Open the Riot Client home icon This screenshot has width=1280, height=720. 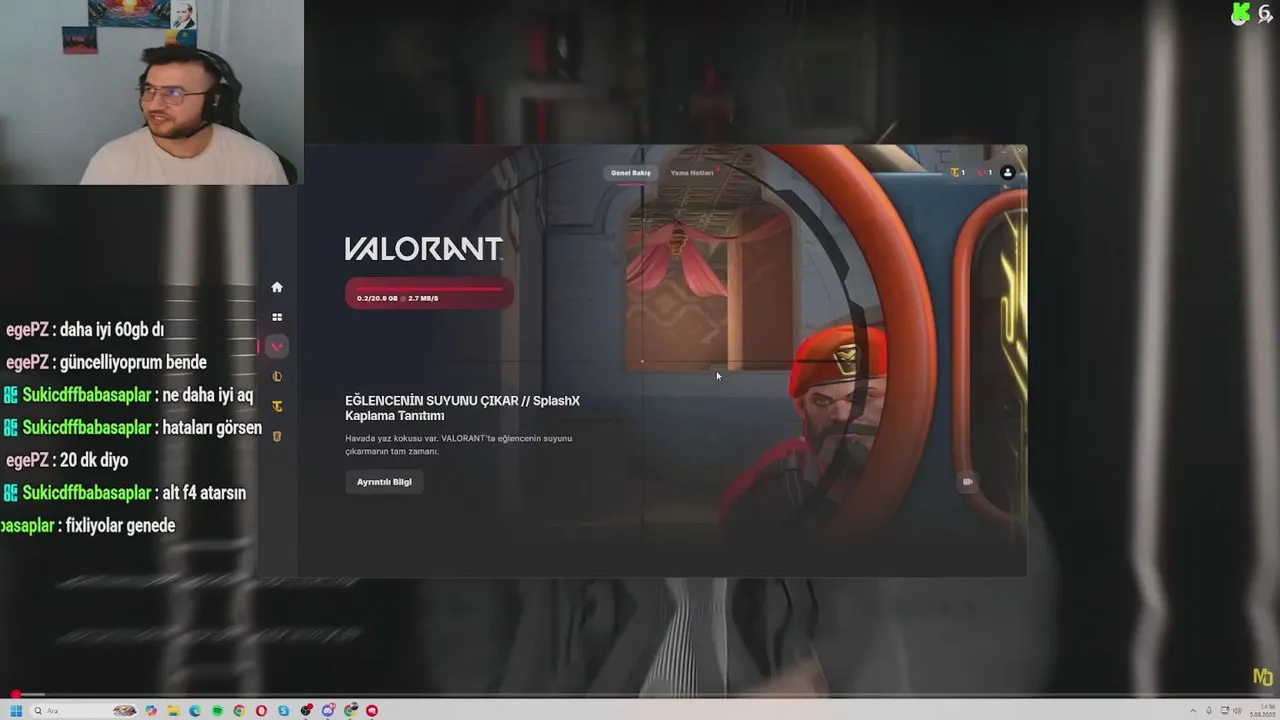[277, 287]
